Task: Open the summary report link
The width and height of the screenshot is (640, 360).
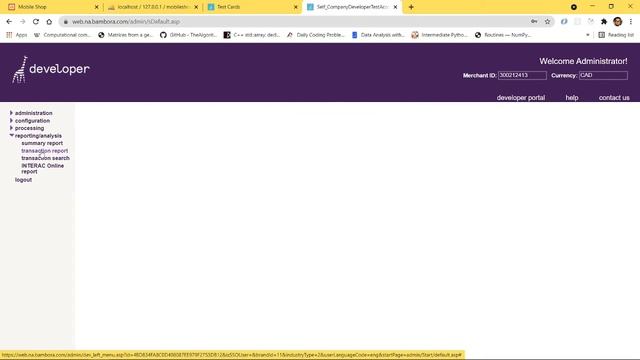Action: (42, 143)
